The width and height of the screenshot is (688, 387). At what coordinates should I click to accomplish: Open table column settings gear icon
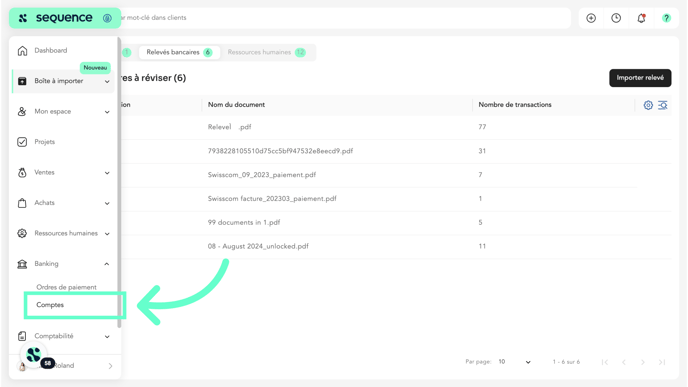pyautogui.click(x=648, y=105)
